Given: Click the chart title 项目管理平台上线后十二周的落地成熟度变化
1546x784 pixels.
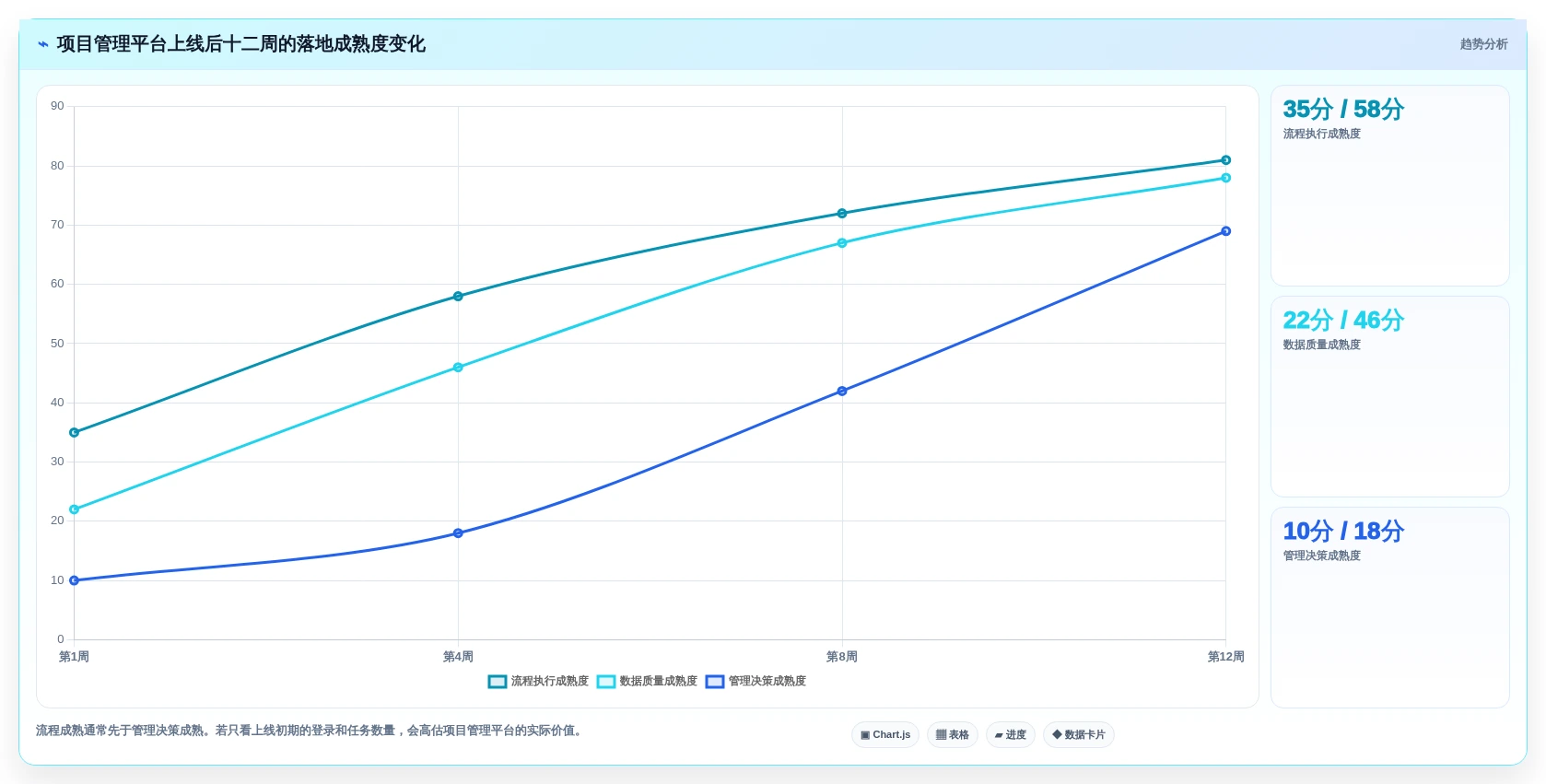Looking at the screenshot, I should pyautogui.click(x=240, y=44).
